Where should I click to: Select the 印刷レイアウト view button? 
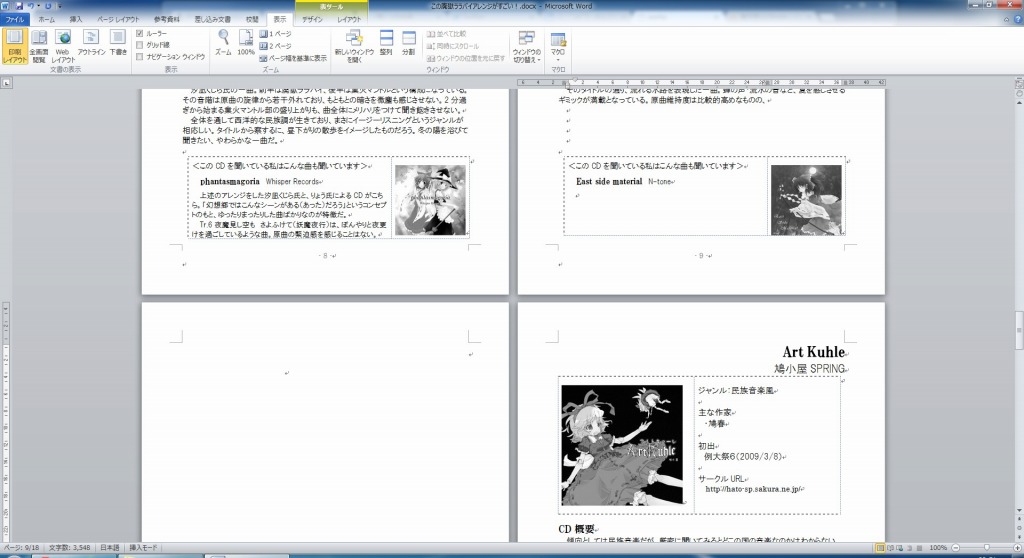pyautogui.click(x=14, y=46)
